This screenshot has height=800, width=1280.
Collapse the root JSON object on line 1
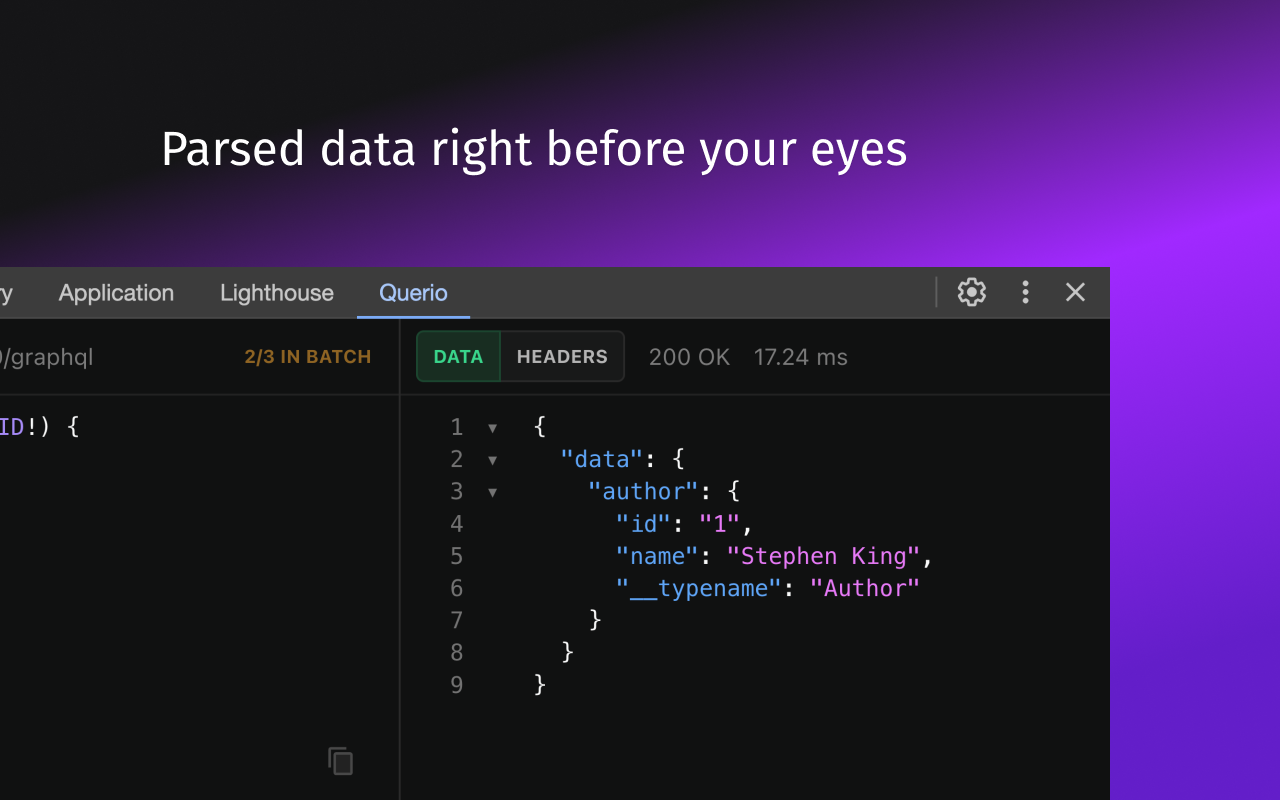(491, 427)
